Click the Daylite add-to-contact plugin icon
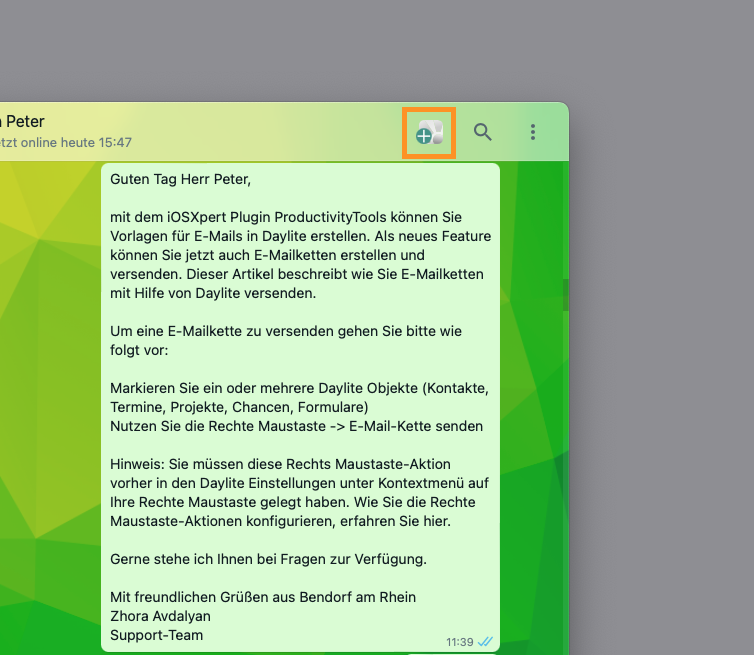The width and height of the screenshot is (754, 655). 429,133
